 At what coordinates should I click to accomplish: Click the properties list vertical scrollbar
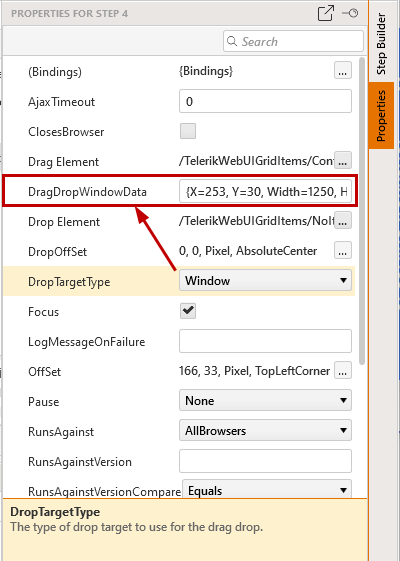(x=362, y=211)
